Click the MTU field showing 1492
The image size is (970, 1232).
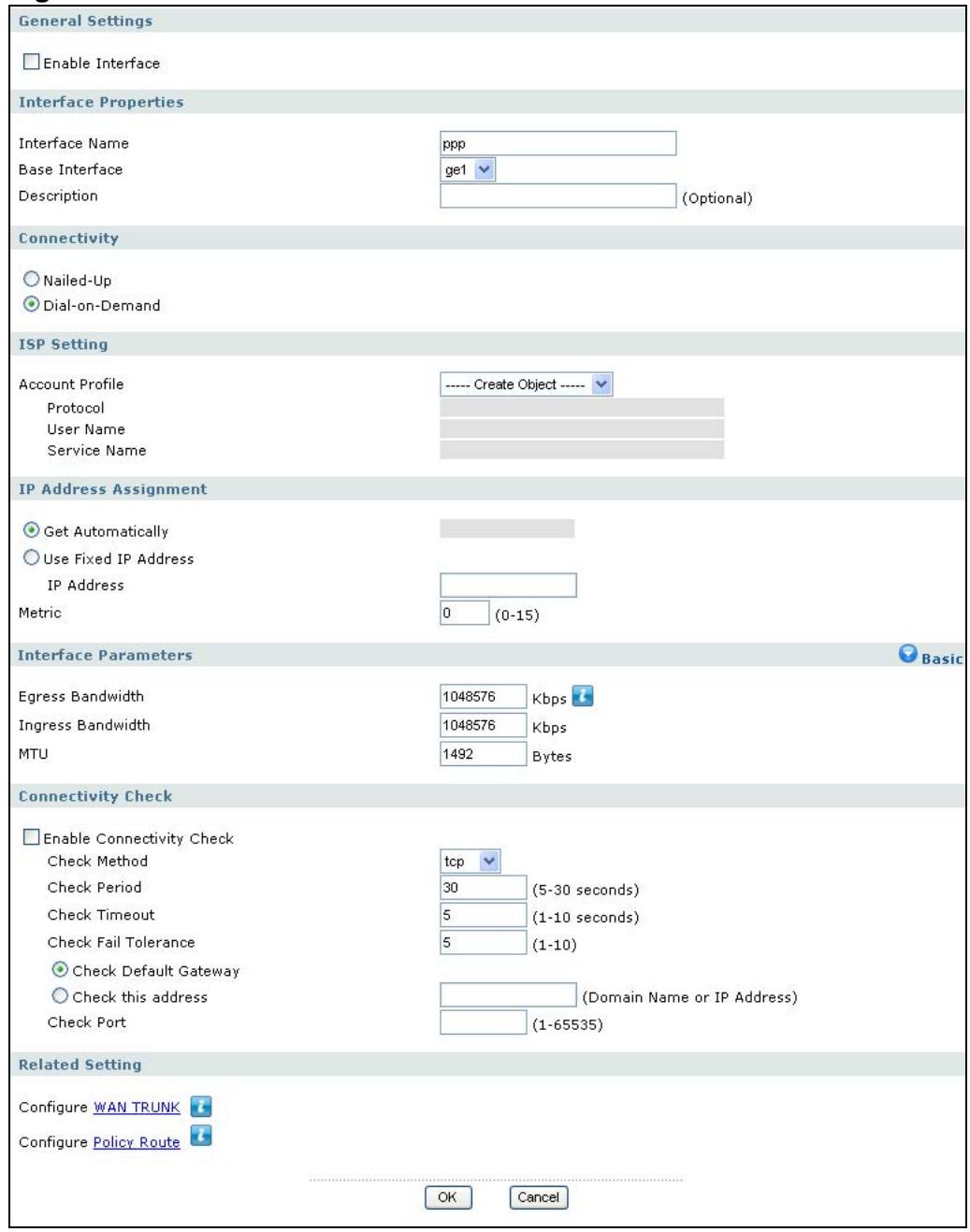484,754
